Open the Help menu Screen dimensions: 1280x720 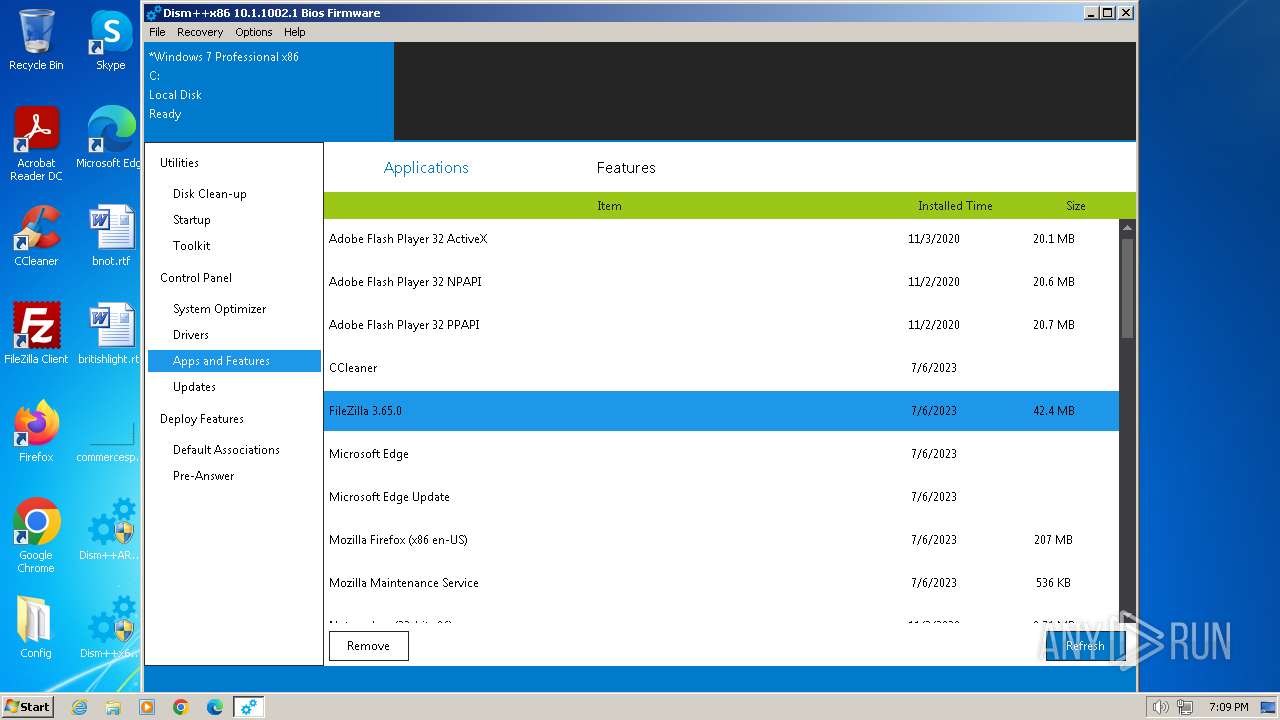(x=295, y=32)
